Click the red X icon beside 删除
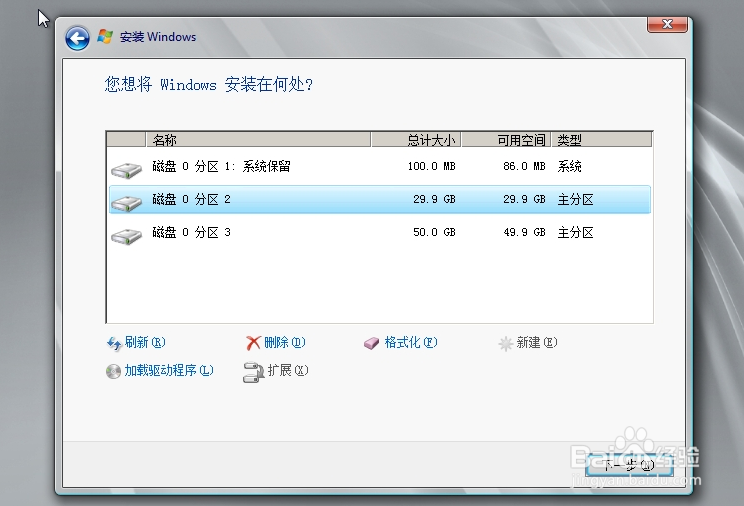Image resolution: width=744 pixels, height=506 pixels. (x=253, y=343)
